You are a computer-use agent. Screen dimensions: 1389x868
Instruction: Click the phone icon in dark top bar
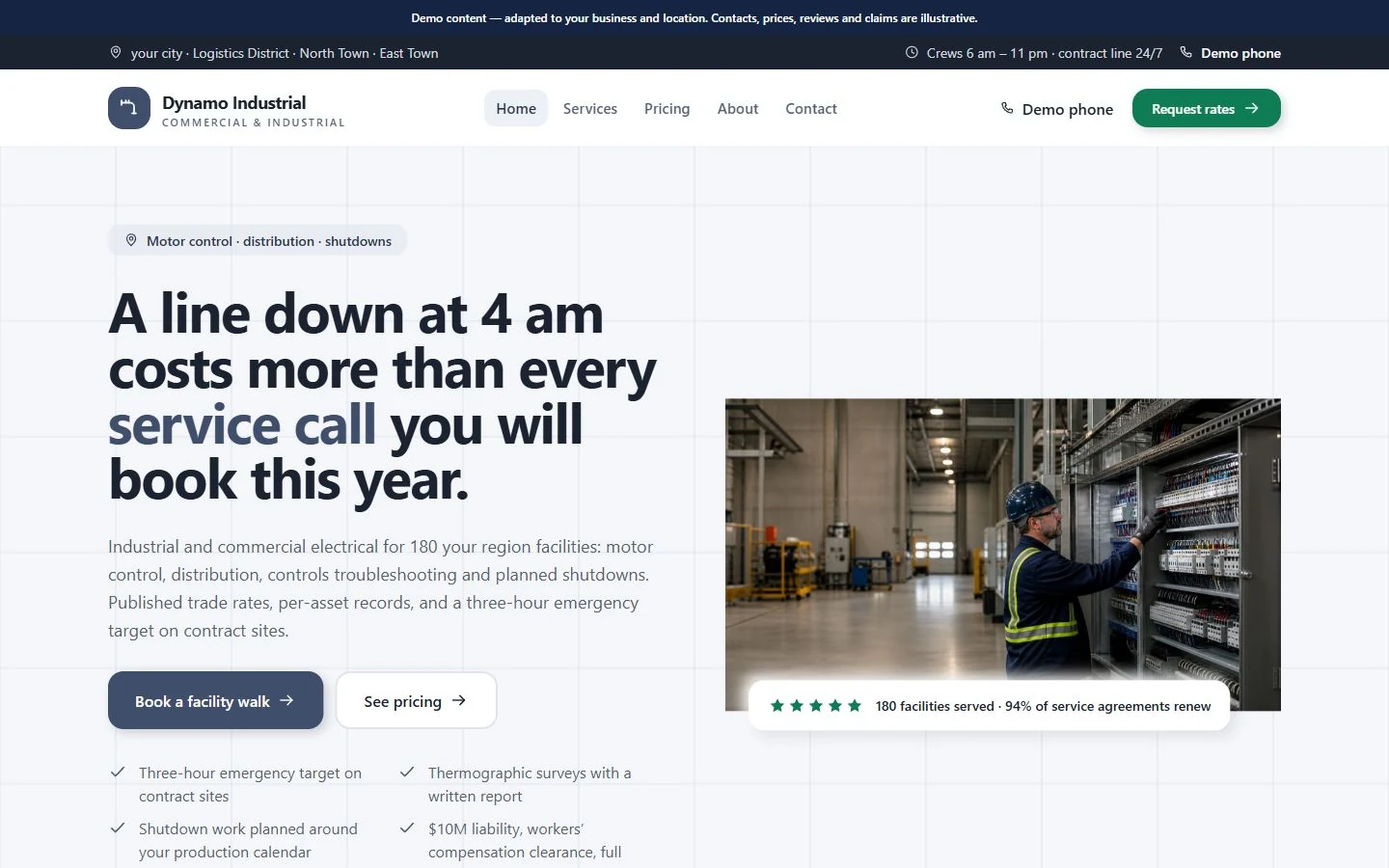pos(1186,53)
